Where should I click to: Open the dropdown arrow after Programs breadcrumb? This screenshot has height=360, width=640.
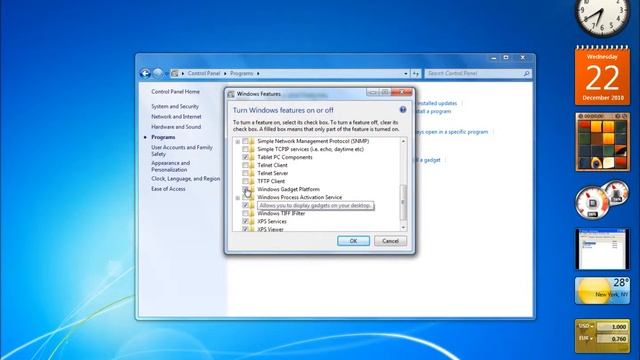point(258,73)
